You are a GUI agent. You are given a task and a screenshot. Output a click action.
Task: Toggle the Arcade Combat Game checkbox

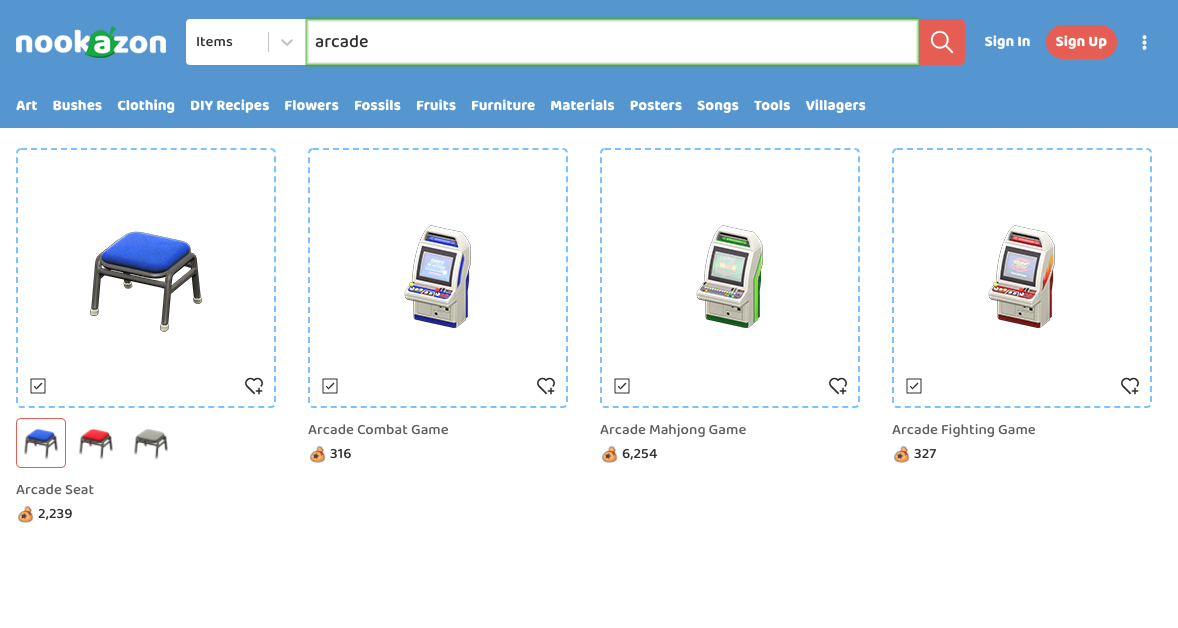pos(329,385)
